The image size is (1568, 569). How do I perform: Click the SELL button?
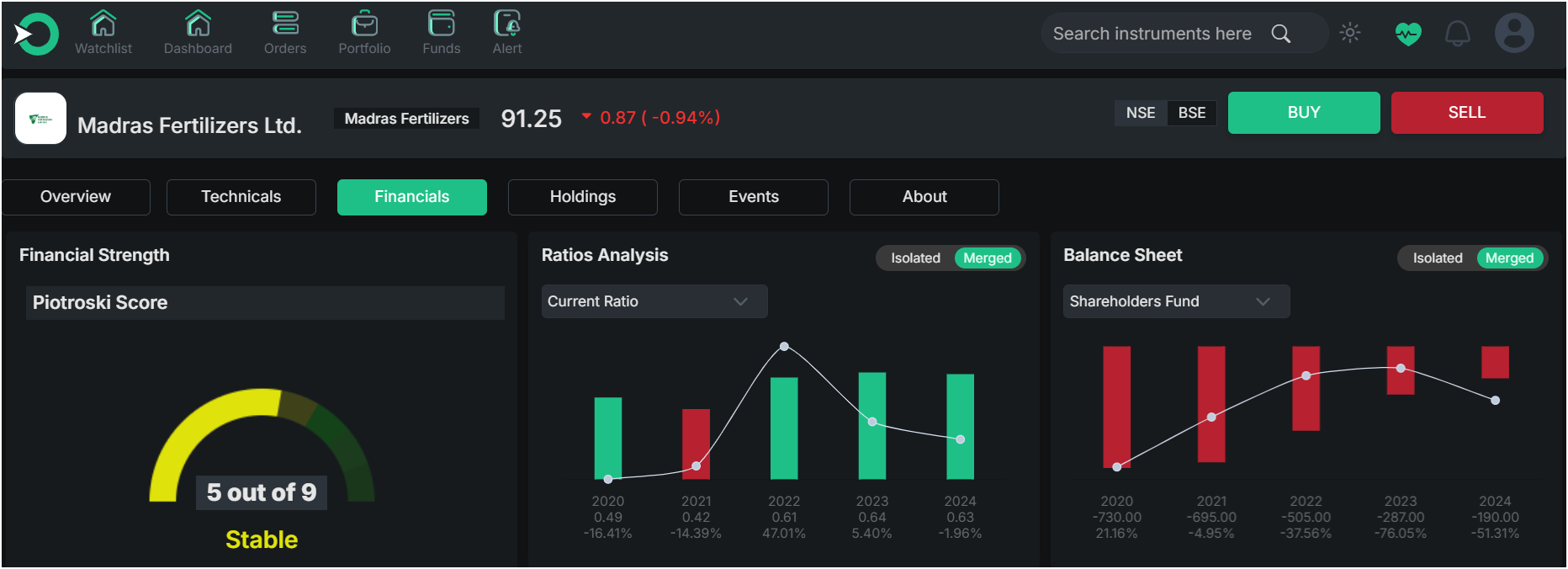1467,113
